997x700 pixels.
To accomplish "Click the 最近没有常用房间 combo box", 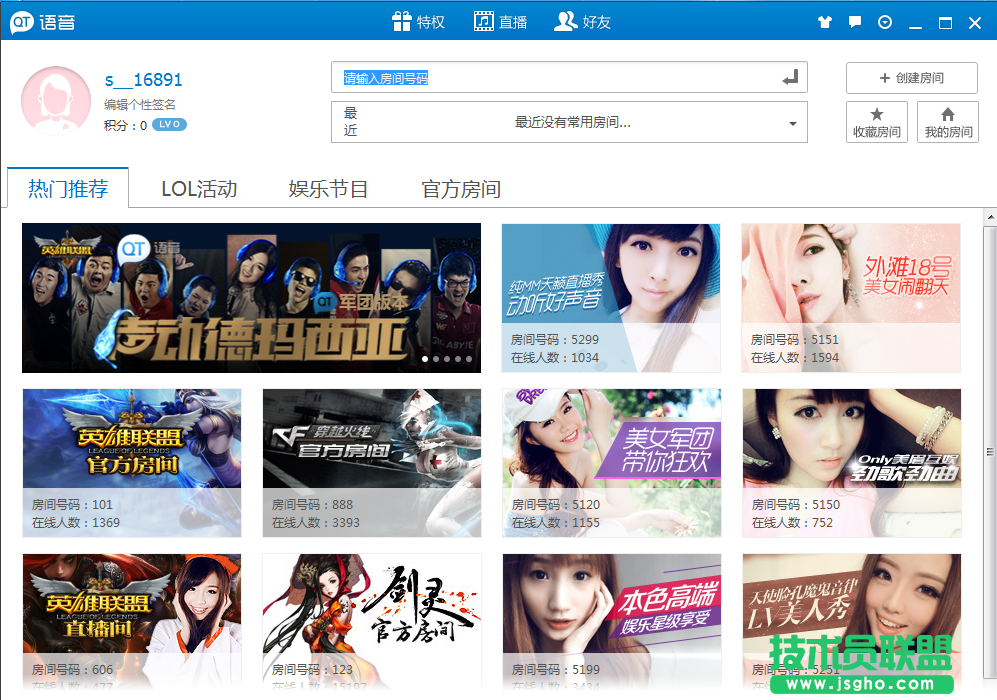I will 569,122.
